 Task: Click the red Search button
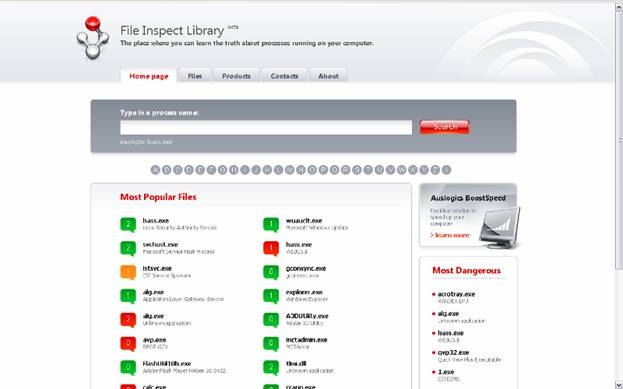(445, 127)
